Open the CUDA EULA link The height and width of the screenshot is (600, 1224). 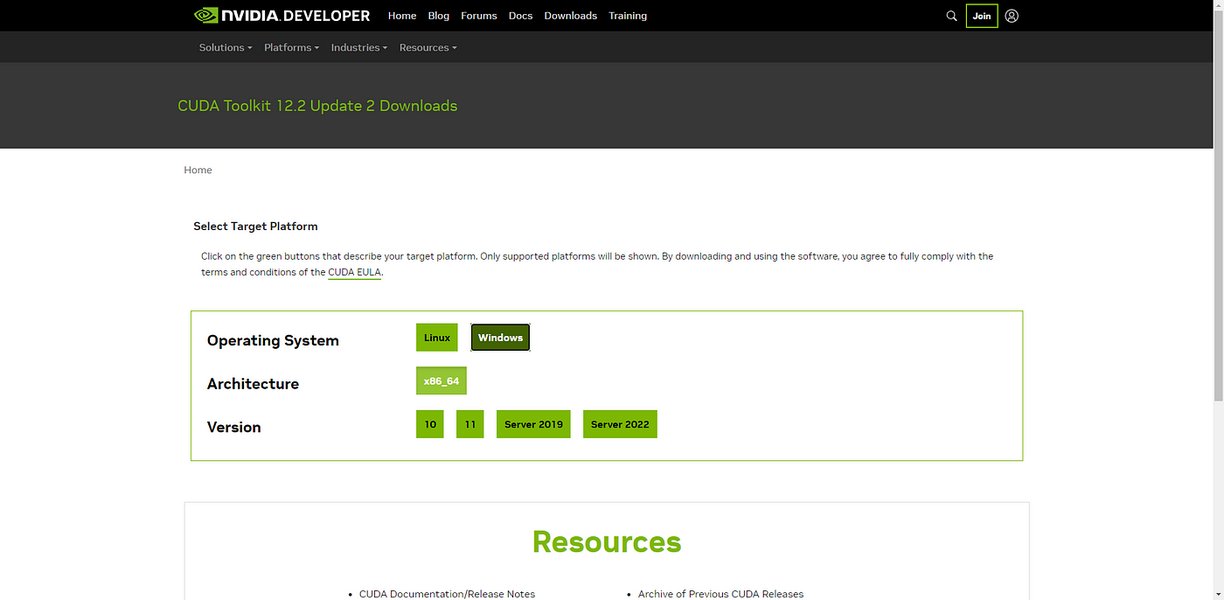pos(354,272)
